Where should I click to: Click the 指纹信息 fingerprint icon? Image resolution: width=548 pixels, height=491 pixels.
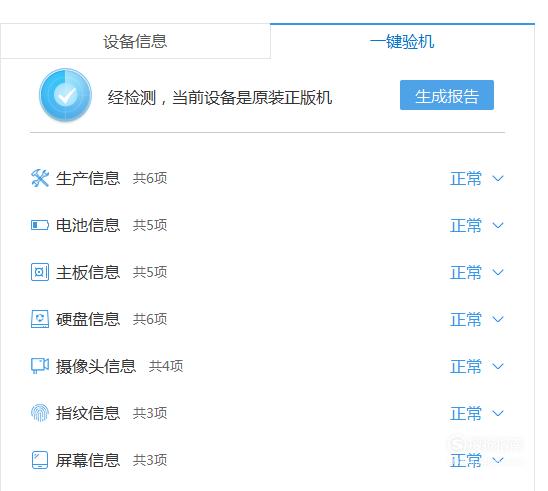pyautogui.click(x=40, y=413)
